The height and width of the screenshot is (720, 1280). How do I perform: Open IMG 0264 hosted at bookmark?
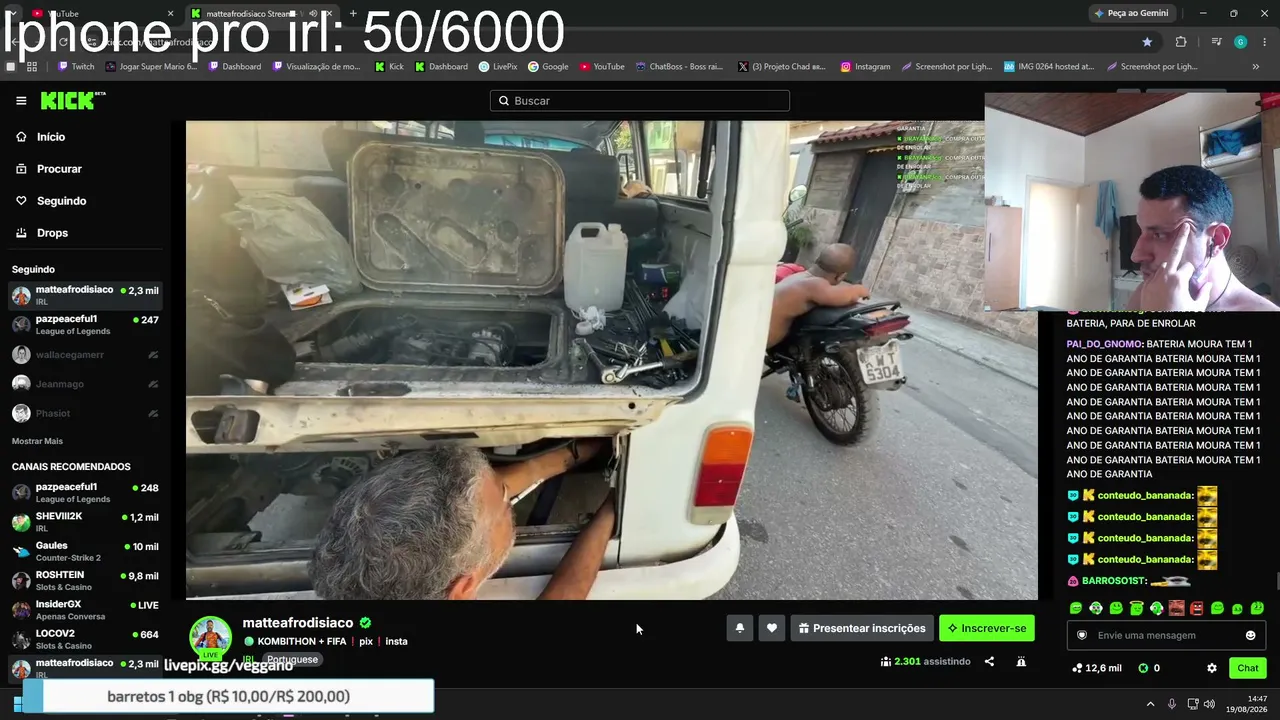coord(1049,67)
